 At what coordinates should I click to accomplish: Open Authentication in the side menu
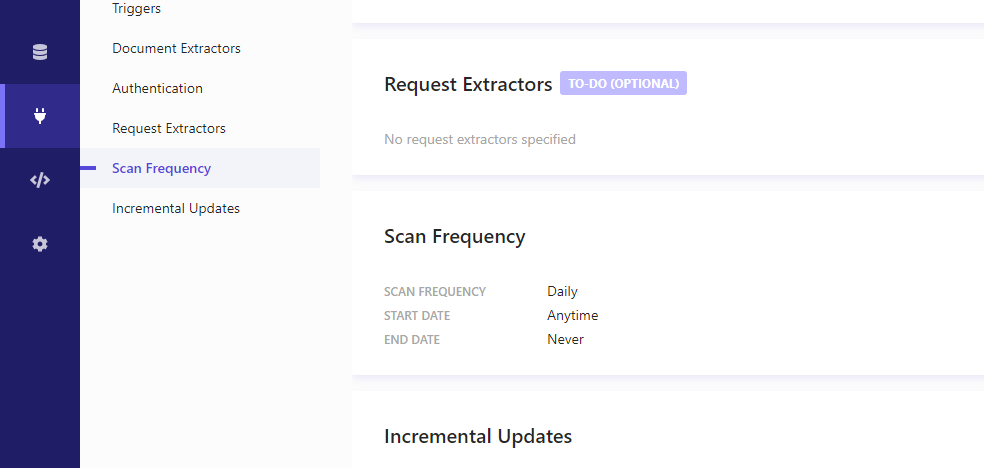158,88
